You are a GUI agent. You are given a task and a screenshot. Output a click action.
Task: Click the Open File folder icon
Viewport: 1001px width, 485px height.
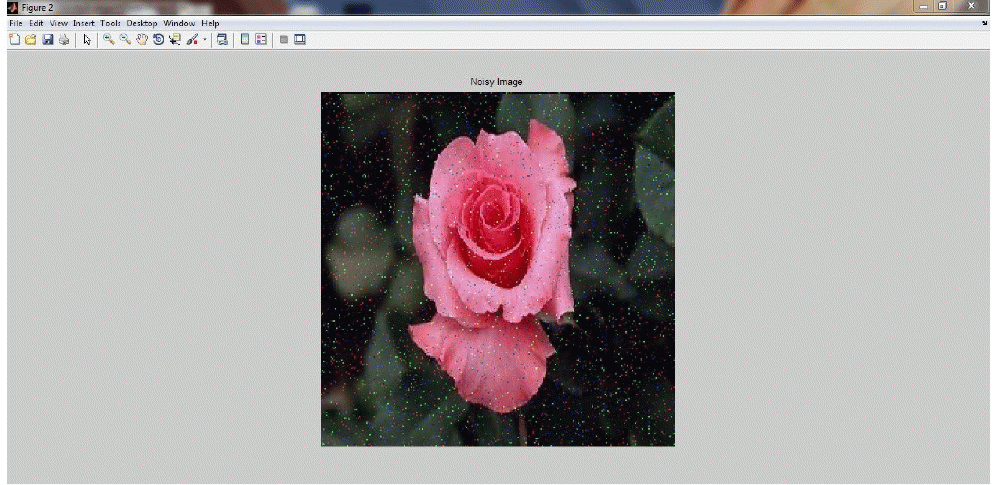point(30,40)
